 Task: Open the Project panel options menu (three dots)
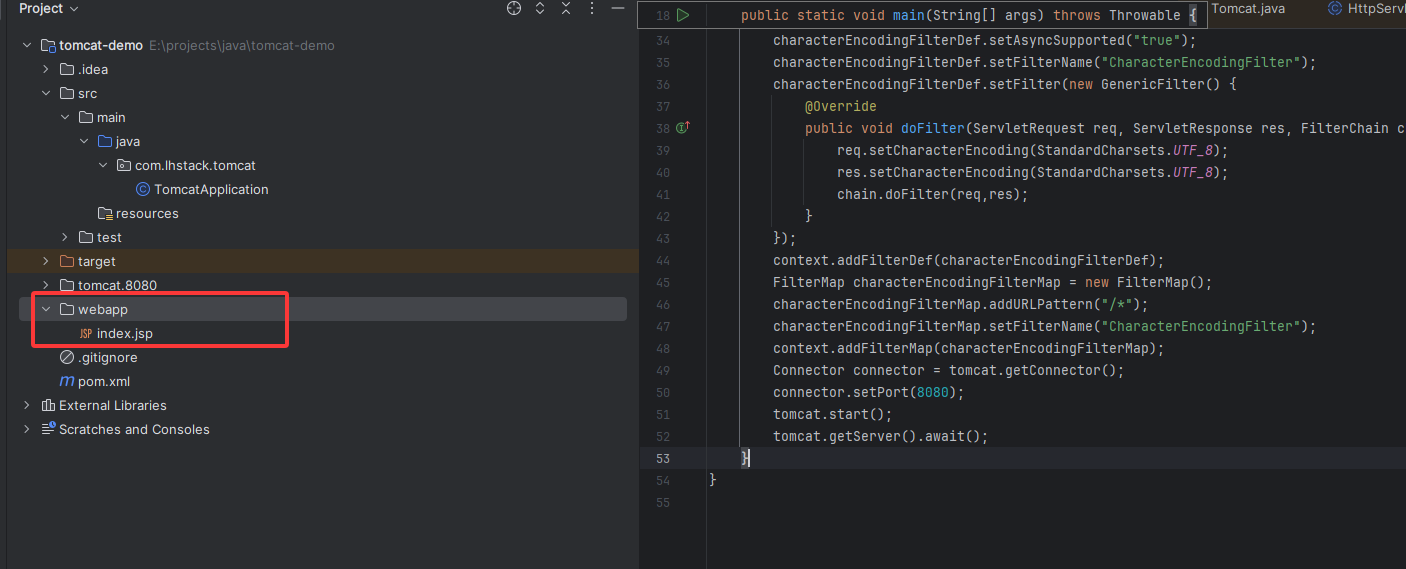[x=593, y=9]
